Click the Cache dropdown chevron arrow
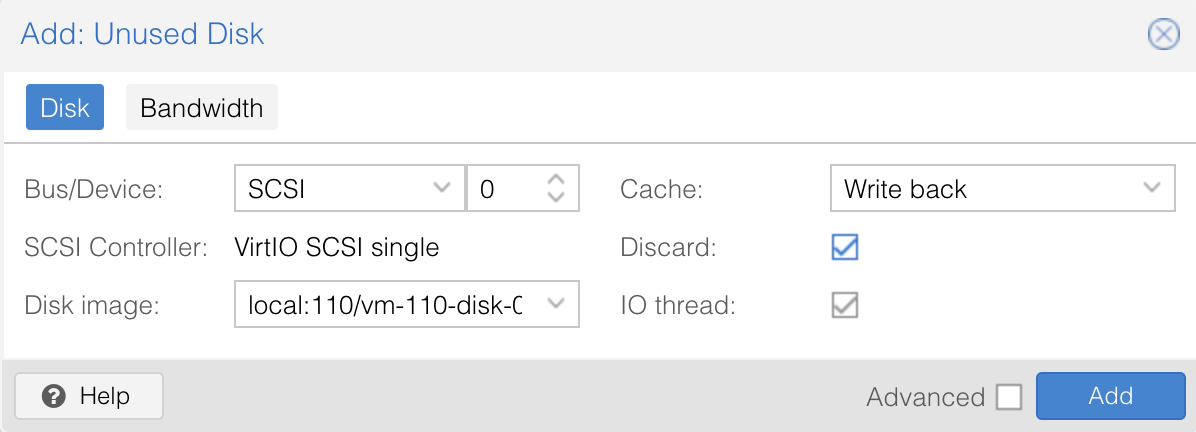1196x432 pixels. coord(1153,188)
